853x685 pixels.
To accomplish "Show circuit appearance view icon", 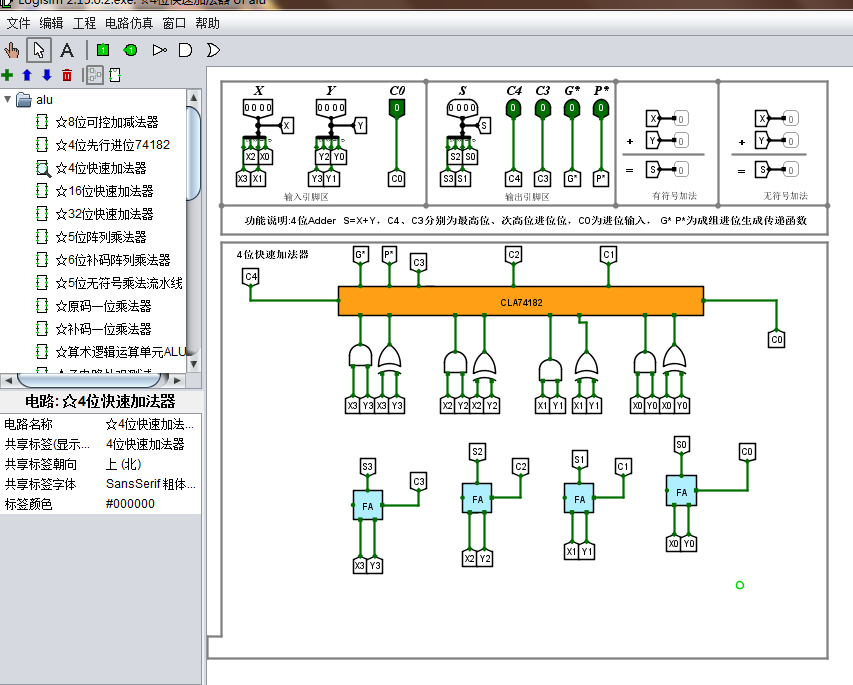I will coord(115,75).
